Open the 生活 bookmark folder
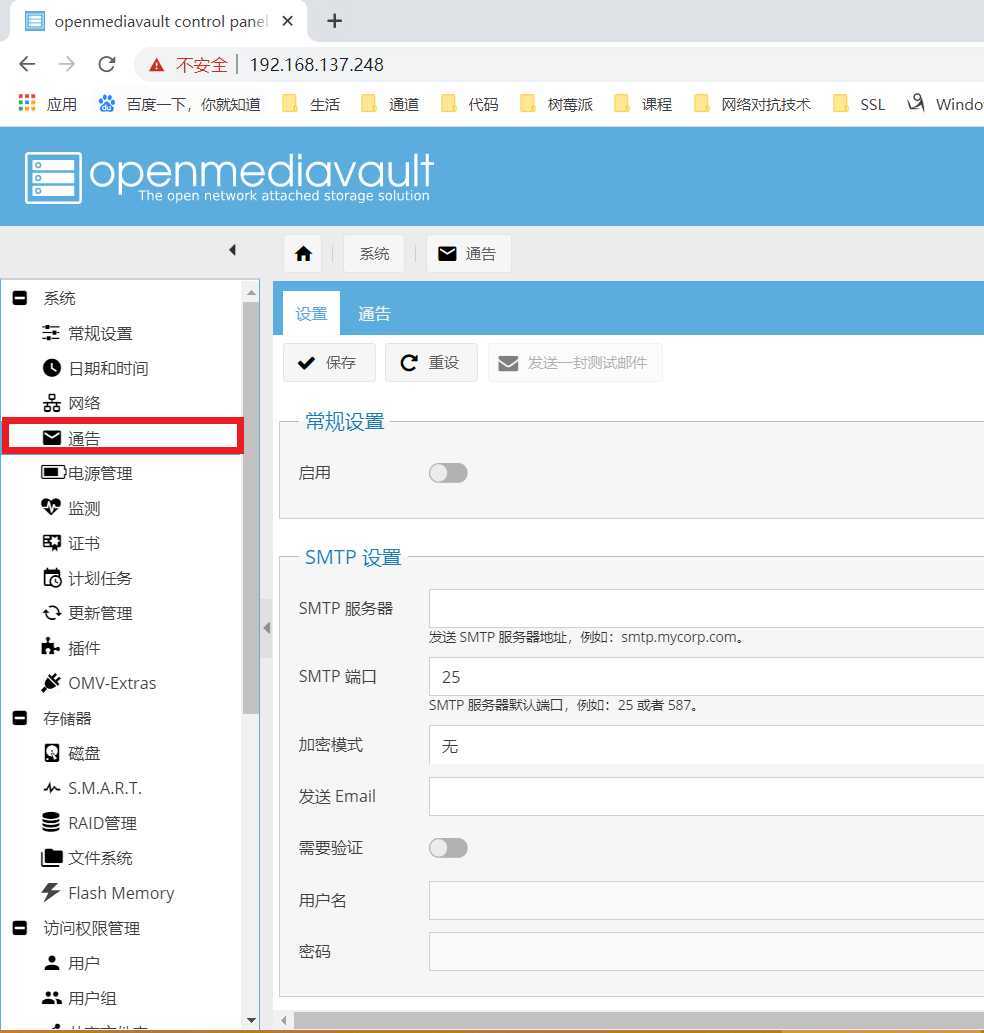 (x=312, y=104)
